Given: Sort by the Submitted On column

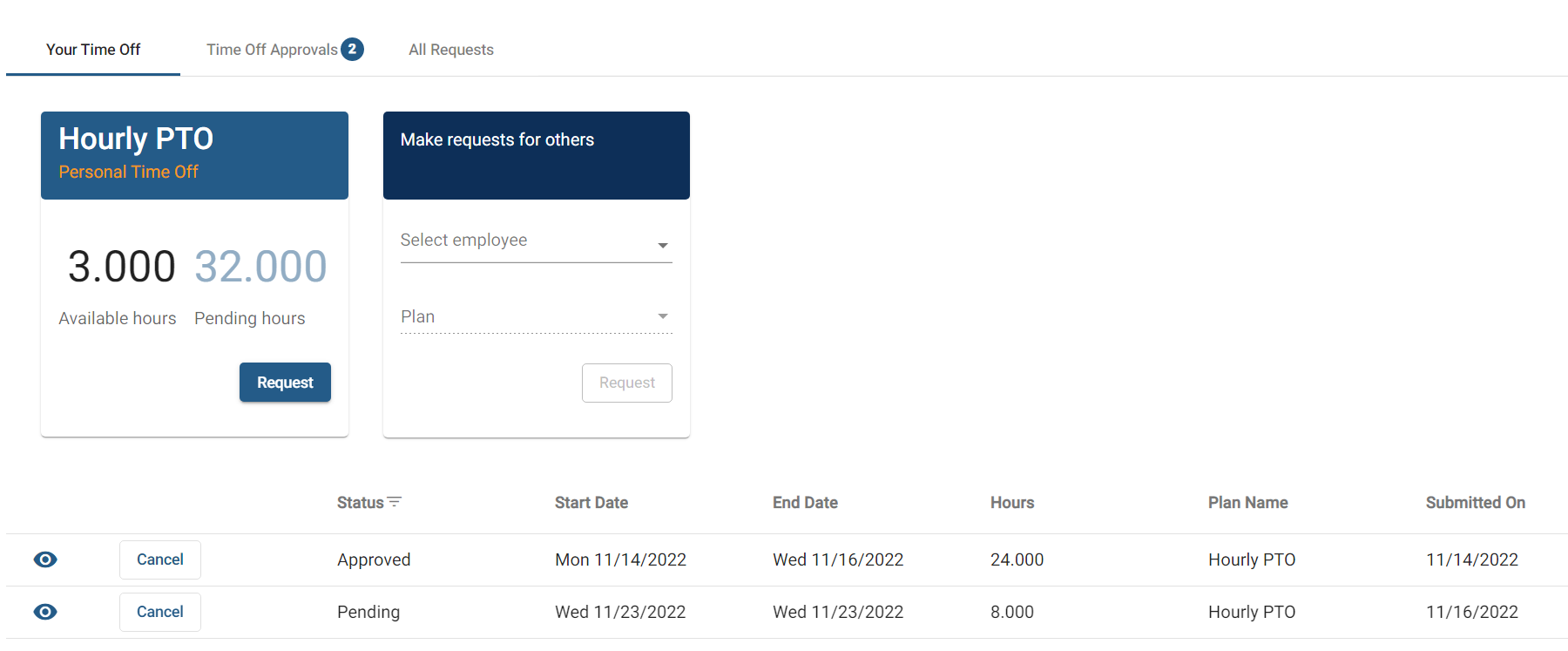Looking at the screenshot, I should point(1475,503).
